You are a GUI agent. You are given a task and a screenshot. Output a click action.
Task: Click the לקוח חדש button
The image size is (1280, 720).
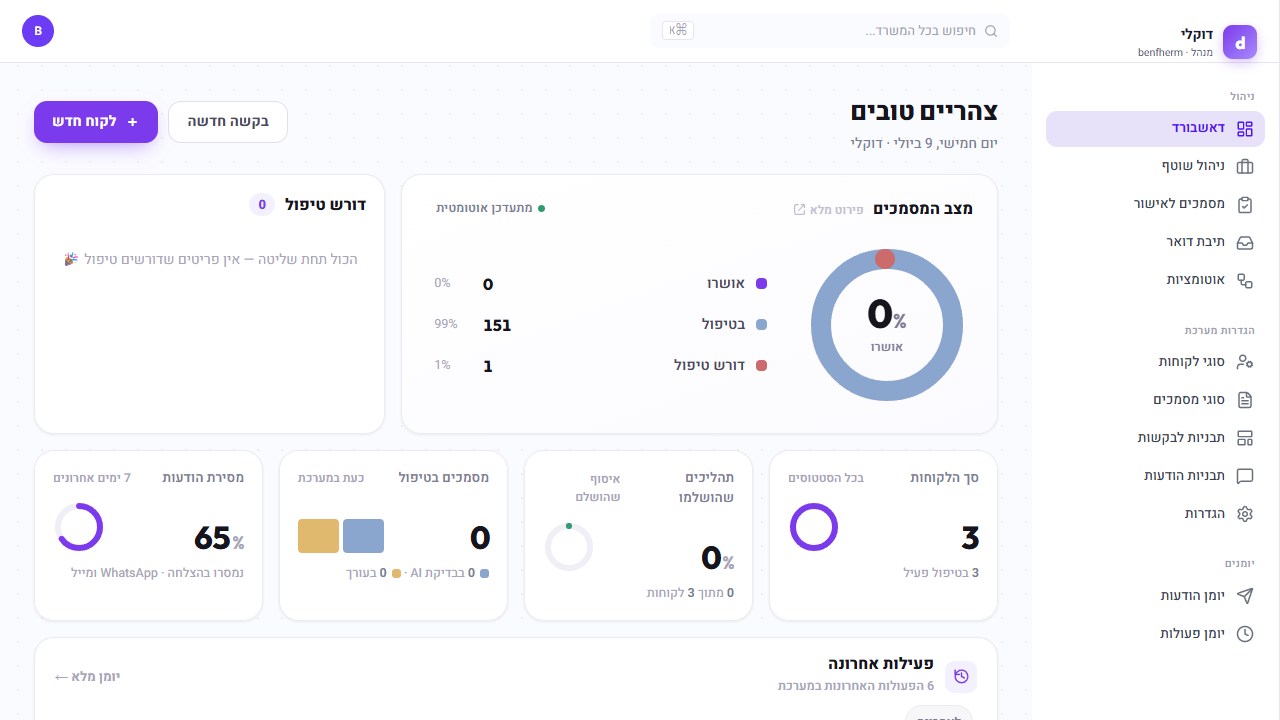[96, 122]
